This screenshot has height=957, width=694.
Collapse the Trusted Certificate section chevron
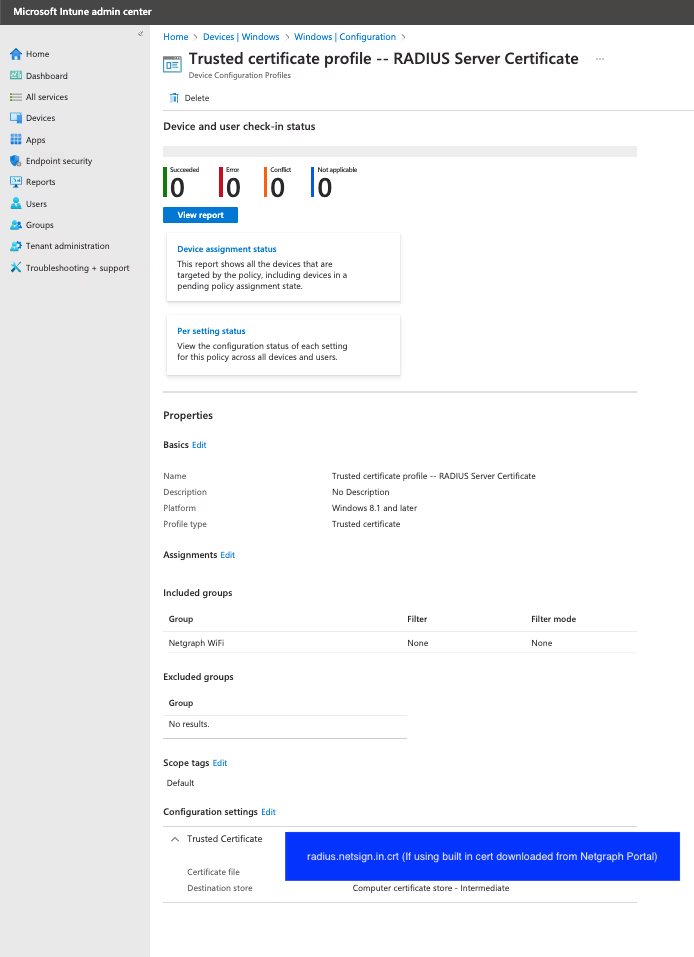pos(175,839)
